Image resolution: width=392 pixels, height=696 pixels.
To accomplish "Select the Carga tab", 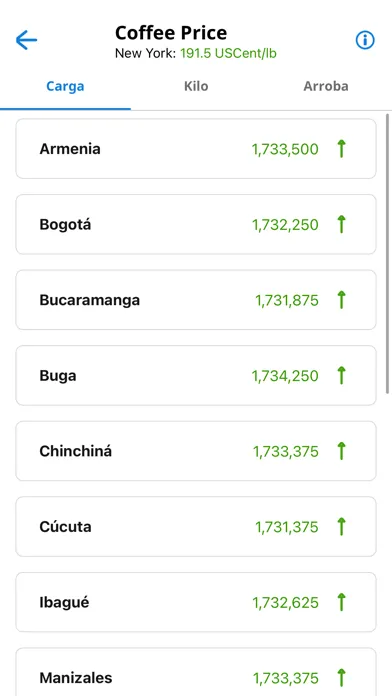I will click(x=65, y=86).
